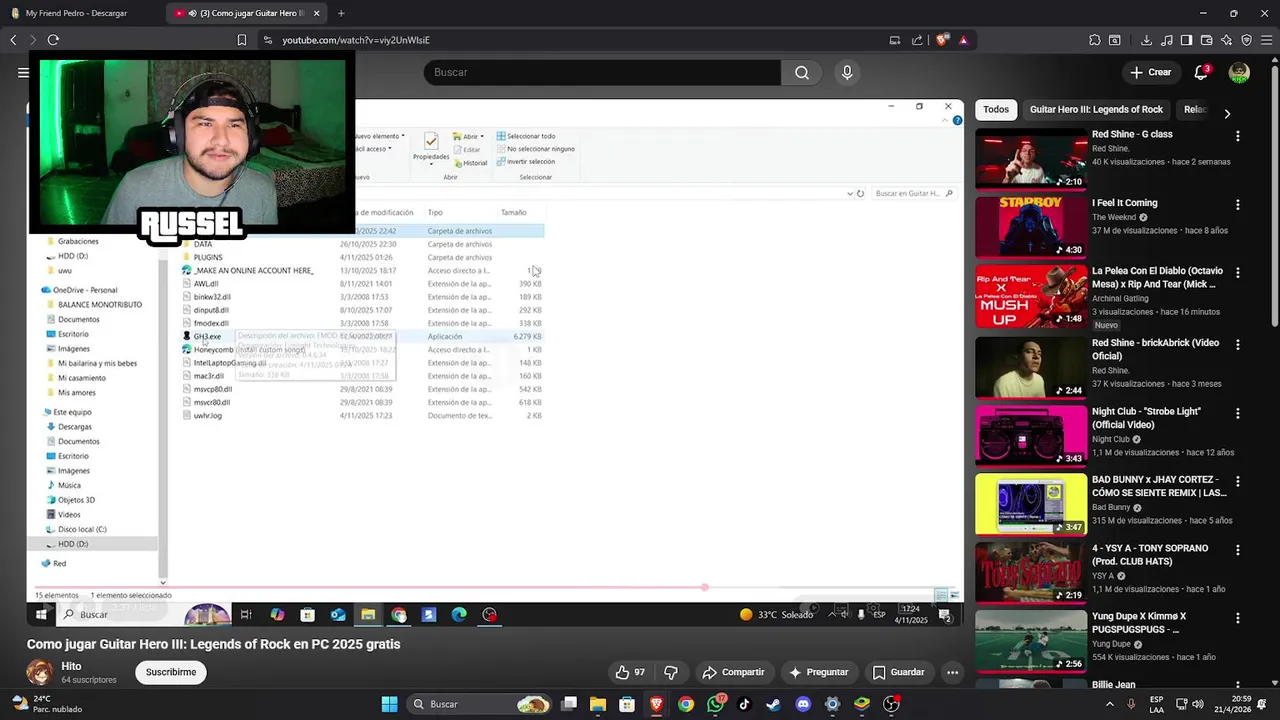This screenshot has width=1280, height=720.
Task: Open YouTube notifications bell
Action: pos(1201,72)
